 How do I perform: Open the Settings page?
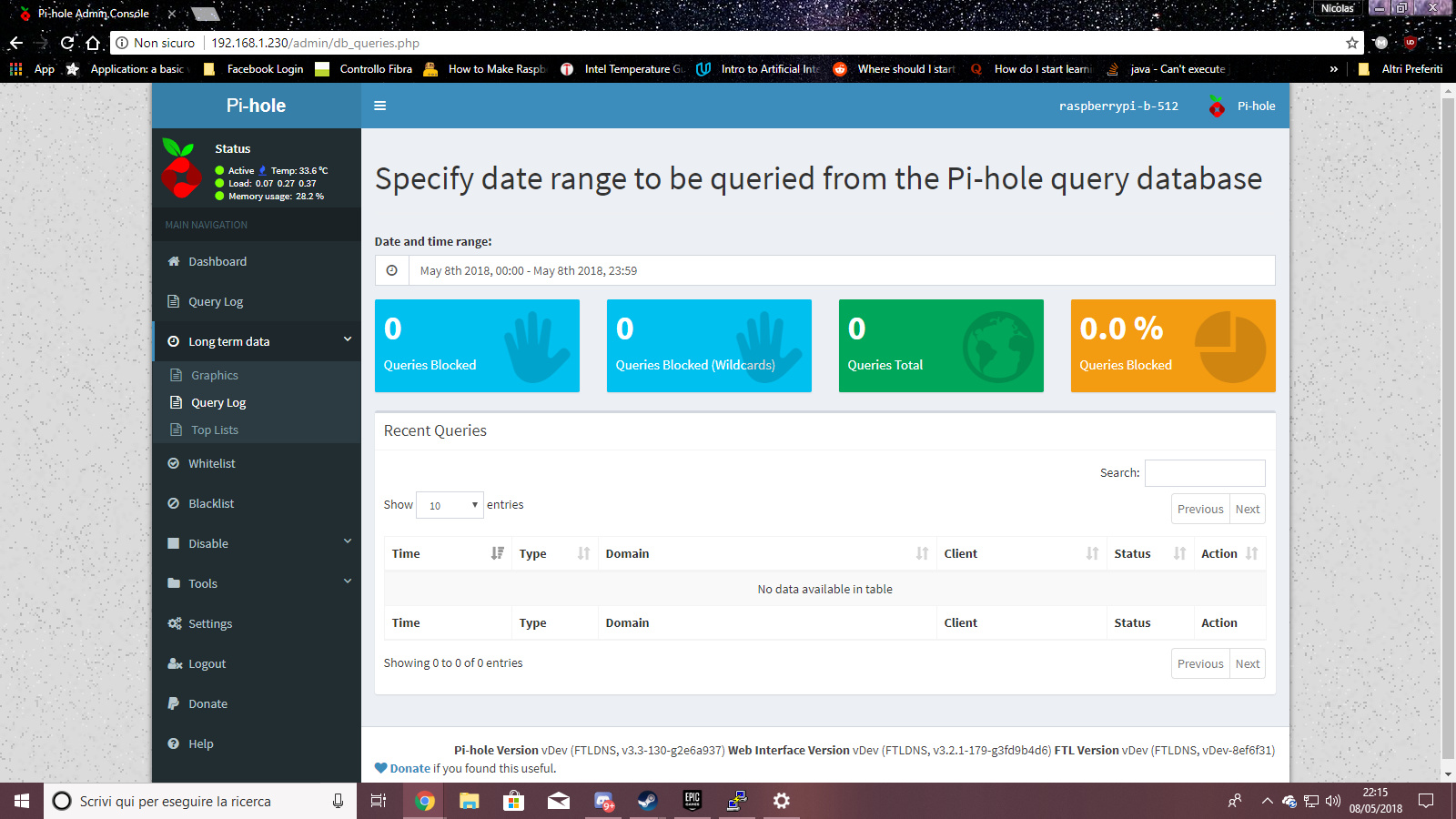[x=257, y=623]
